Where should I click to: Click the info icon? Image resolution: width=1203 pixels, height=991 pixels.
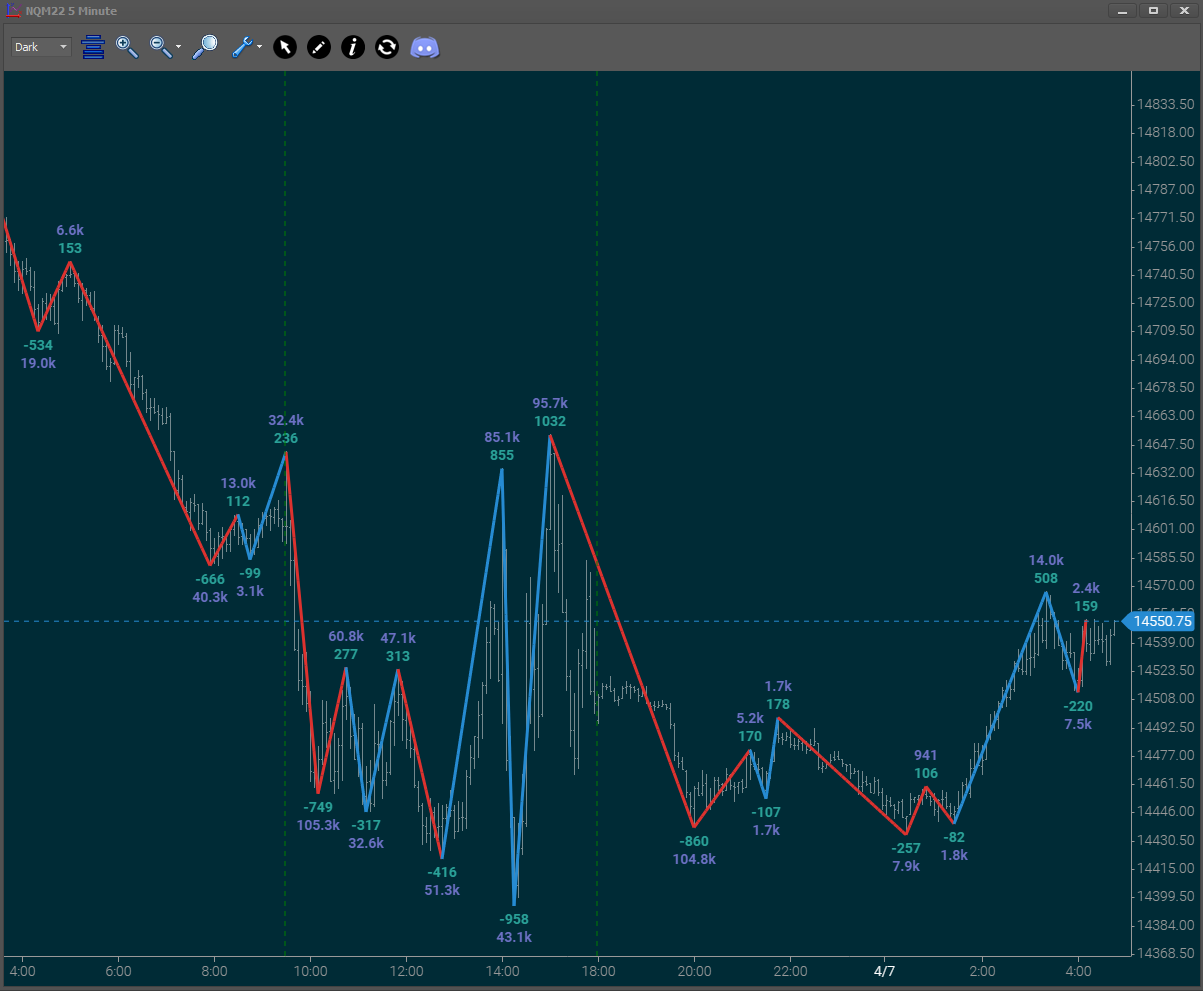(353, 47)
